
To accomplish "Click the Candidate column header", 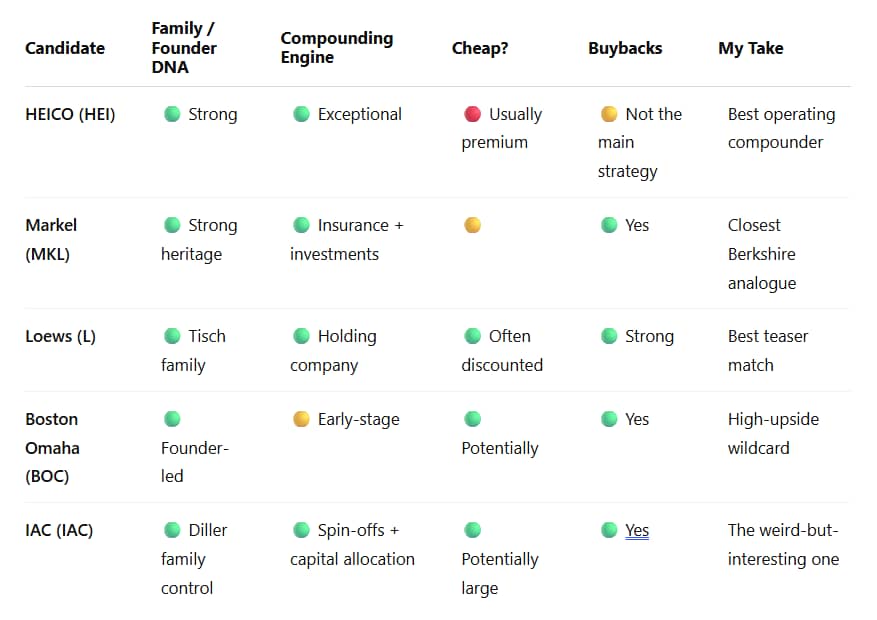I will (x=65, y=48).
